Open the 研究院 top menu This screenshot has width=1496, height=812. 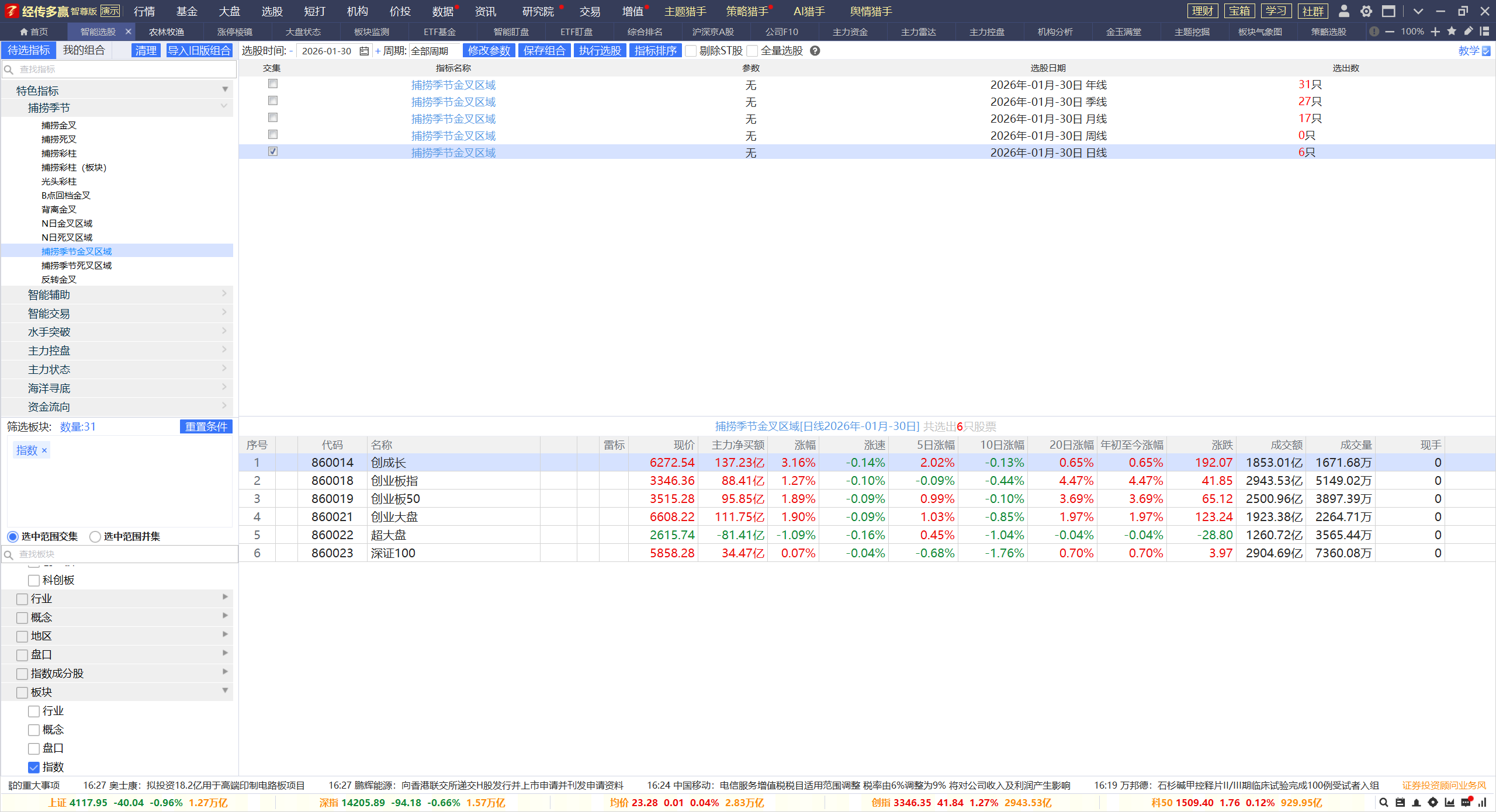pos(538,11)
